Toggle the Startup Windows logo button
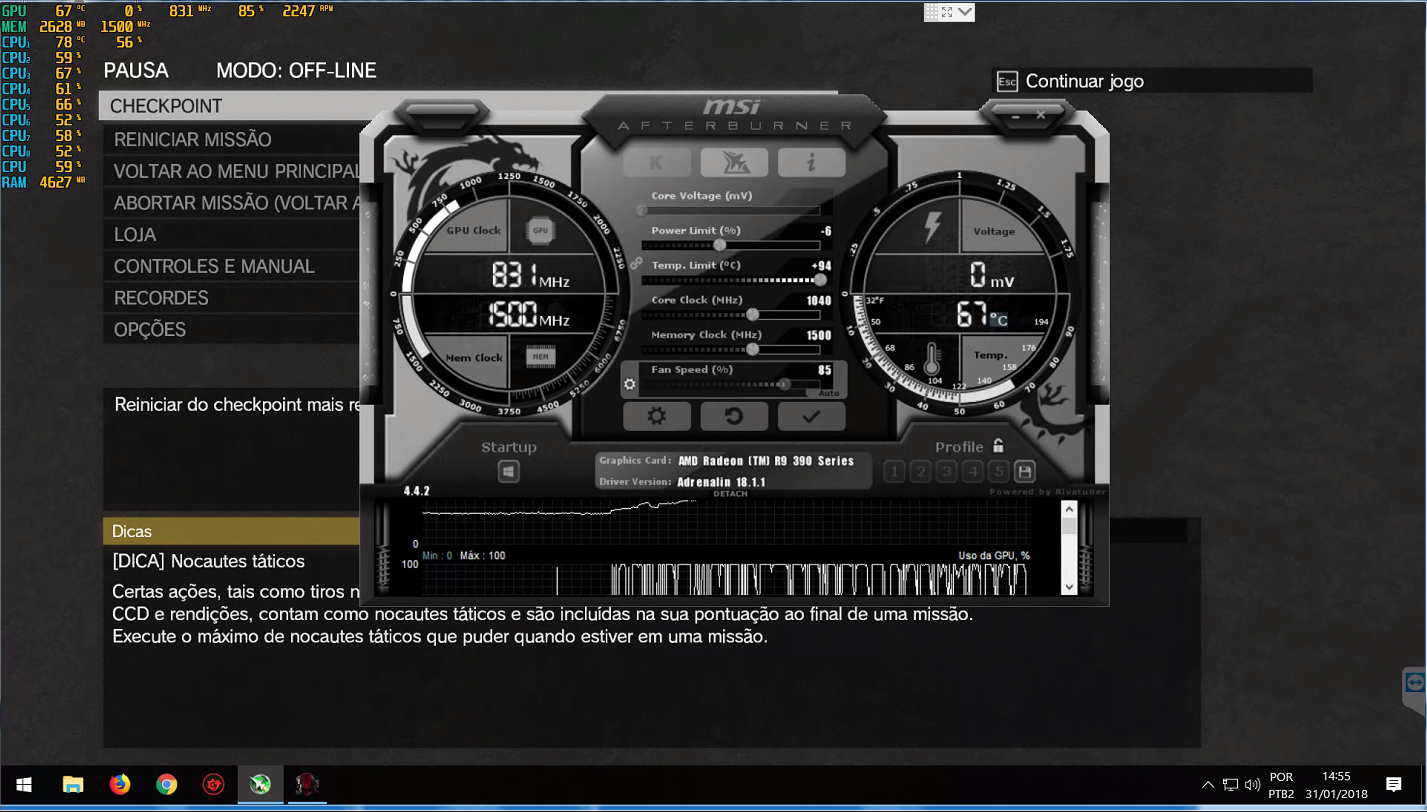Screen dimensions: 1427x812 [509, 471]
